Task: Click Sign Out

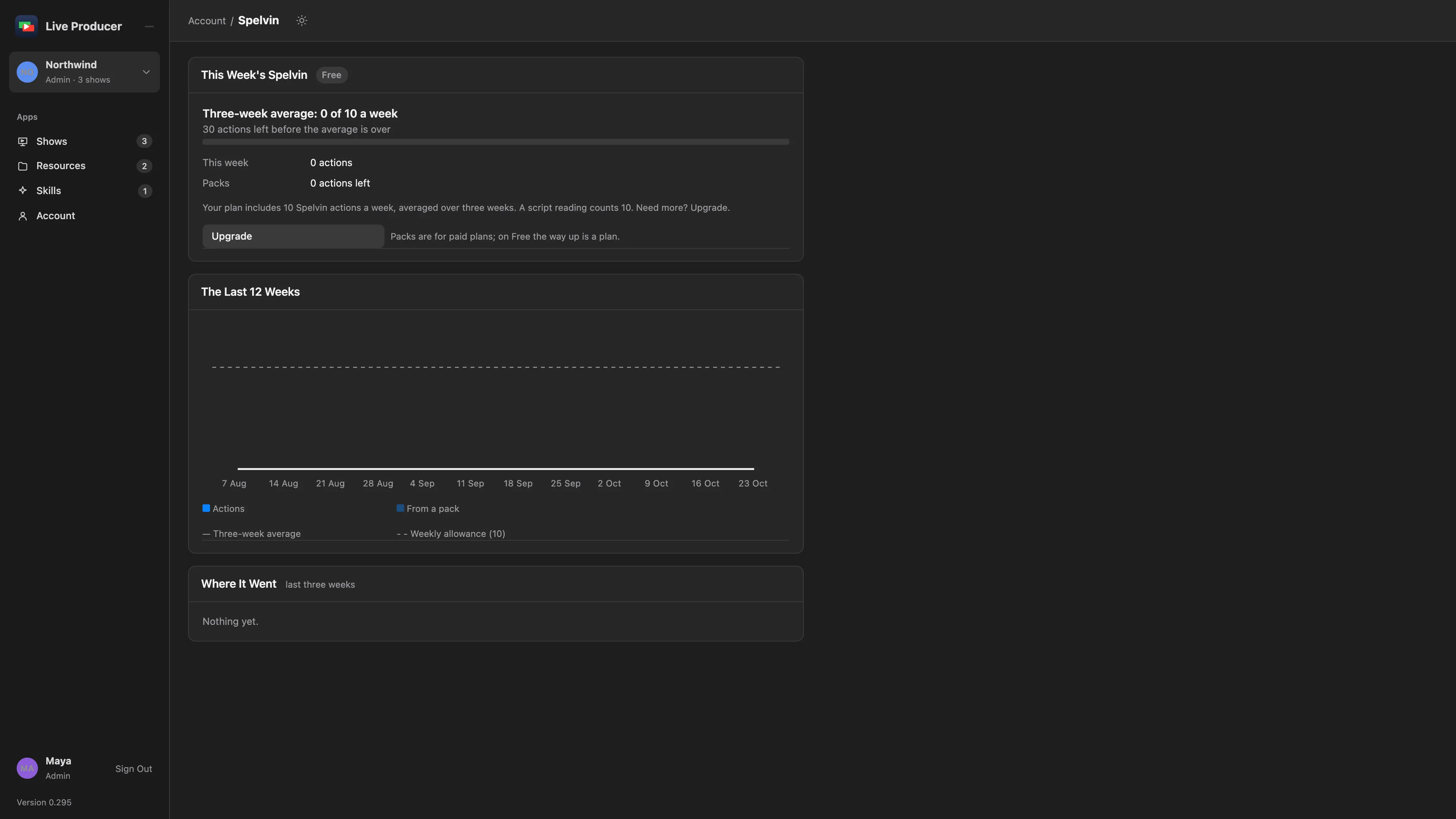Action: tap(133, 769)
